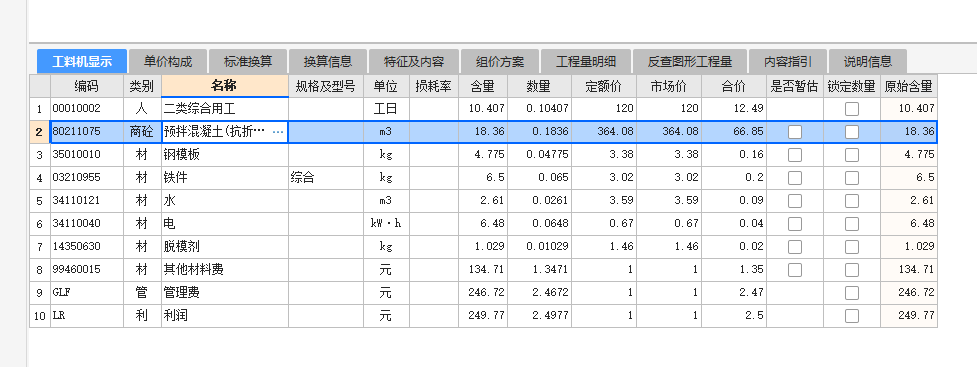Screen dimensions: 977x367
Task: Check 锁定数量 for 电 row
Action: click(852, 224)
